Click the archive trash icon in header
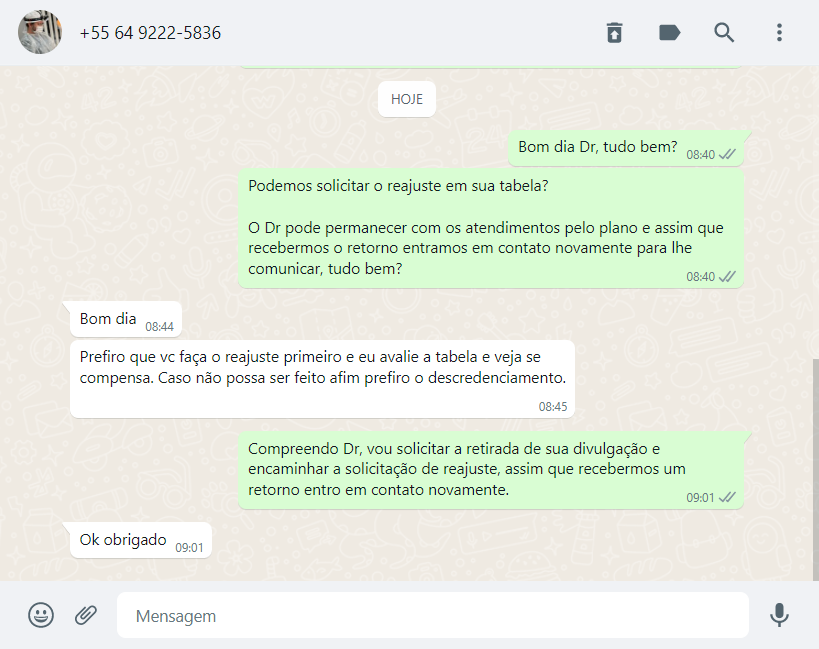819x649 pixels. coord(614,32)
